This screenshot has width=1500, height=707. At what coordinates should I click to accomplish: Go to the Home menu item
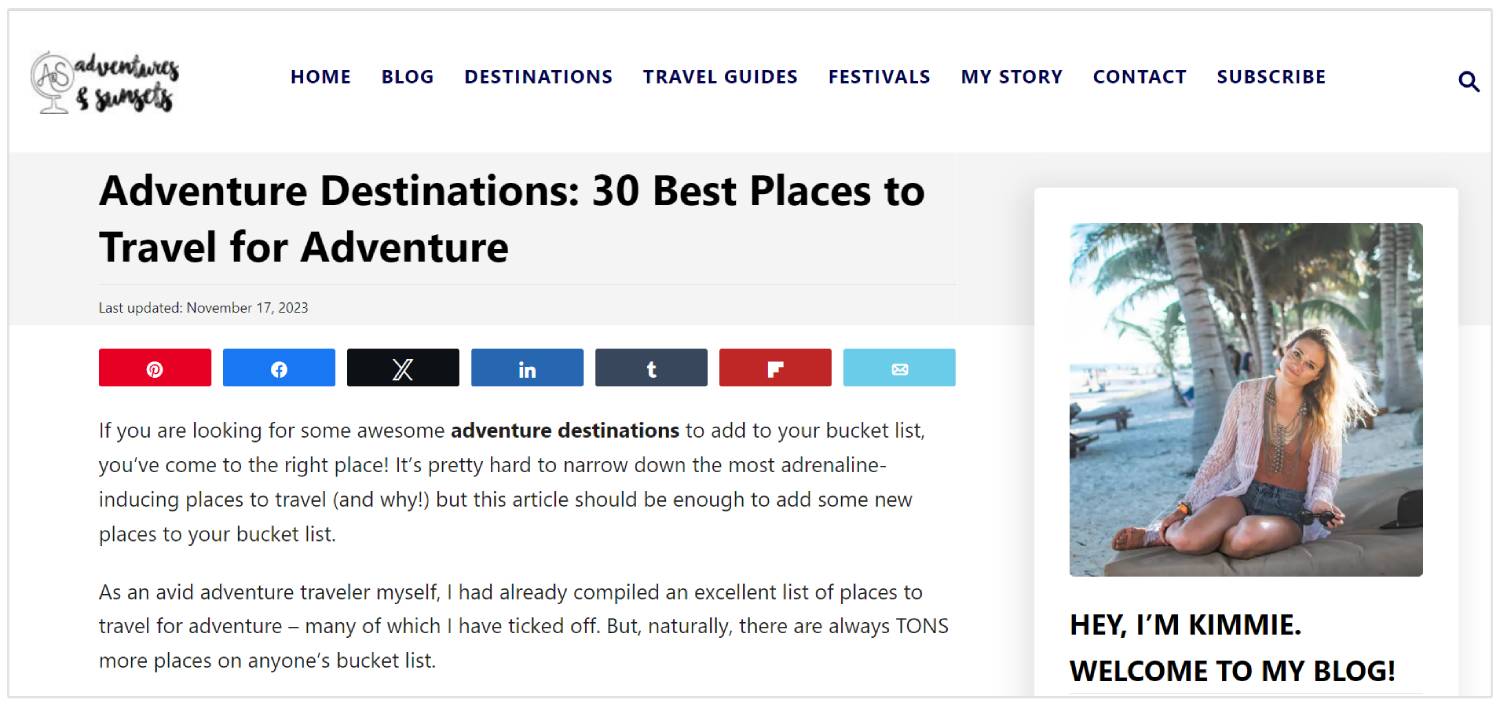(x=320, y=77)
